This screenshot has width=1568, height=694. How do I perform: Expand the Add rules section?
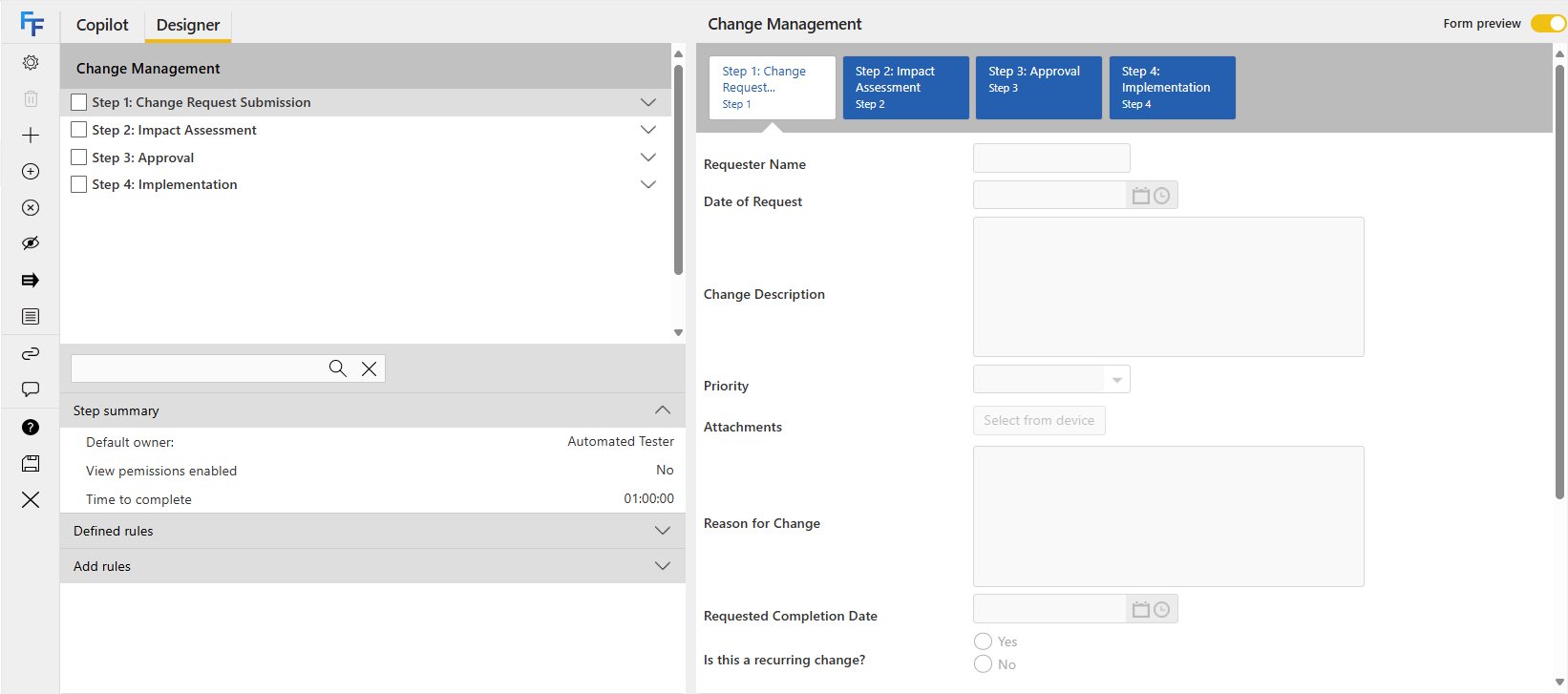[372, 566]
